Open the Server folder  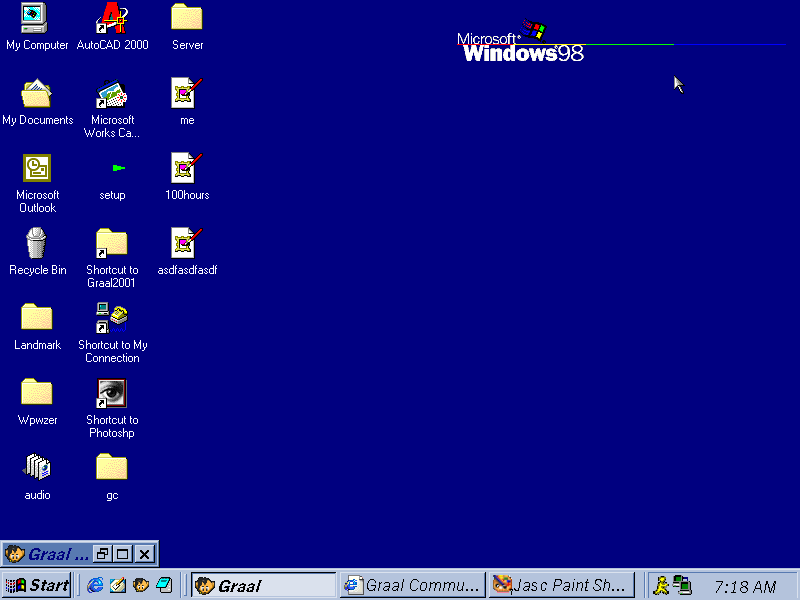[187, 18]
